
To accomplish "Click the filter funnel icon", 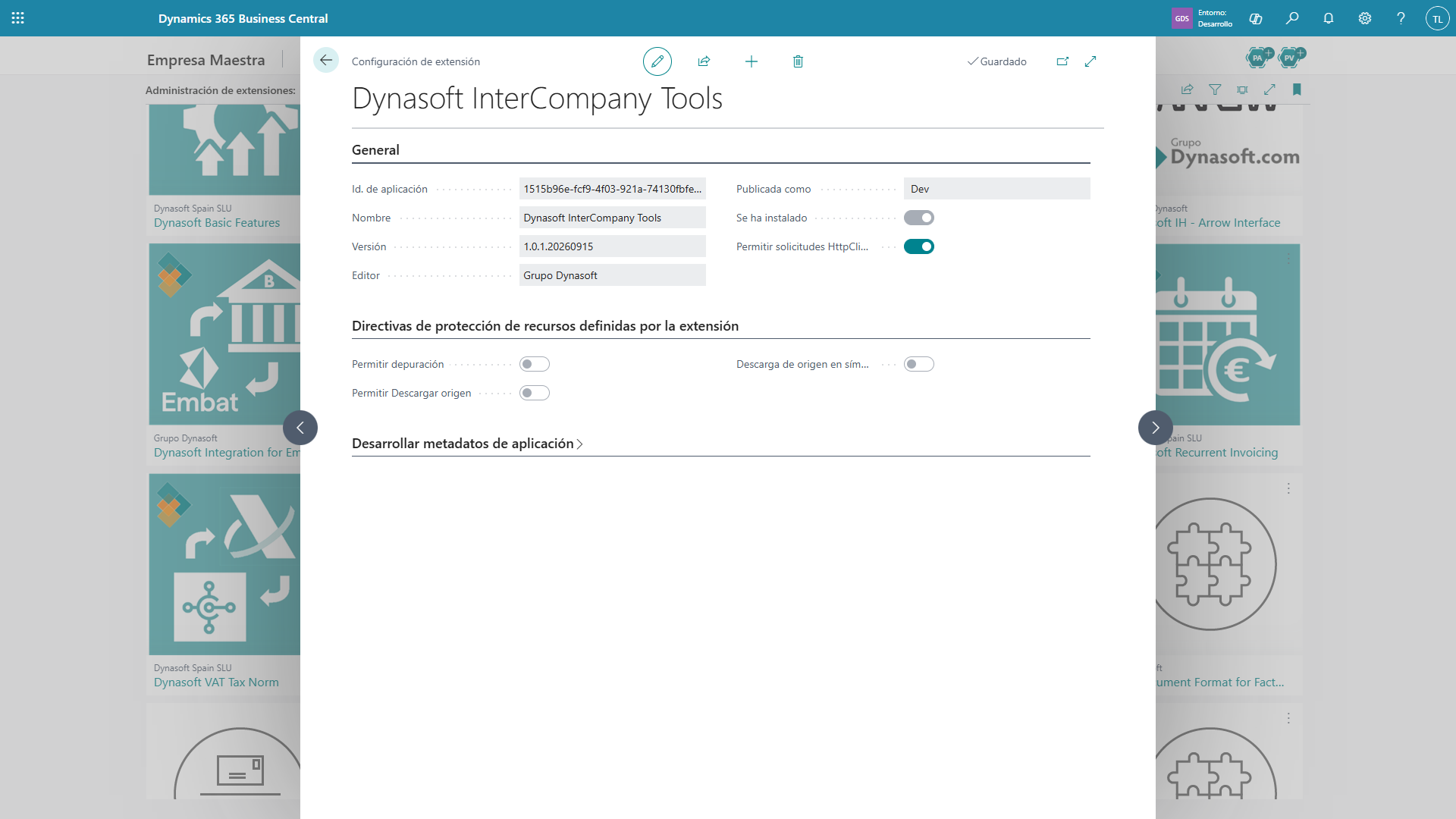I will click(x=1215, y=89).
